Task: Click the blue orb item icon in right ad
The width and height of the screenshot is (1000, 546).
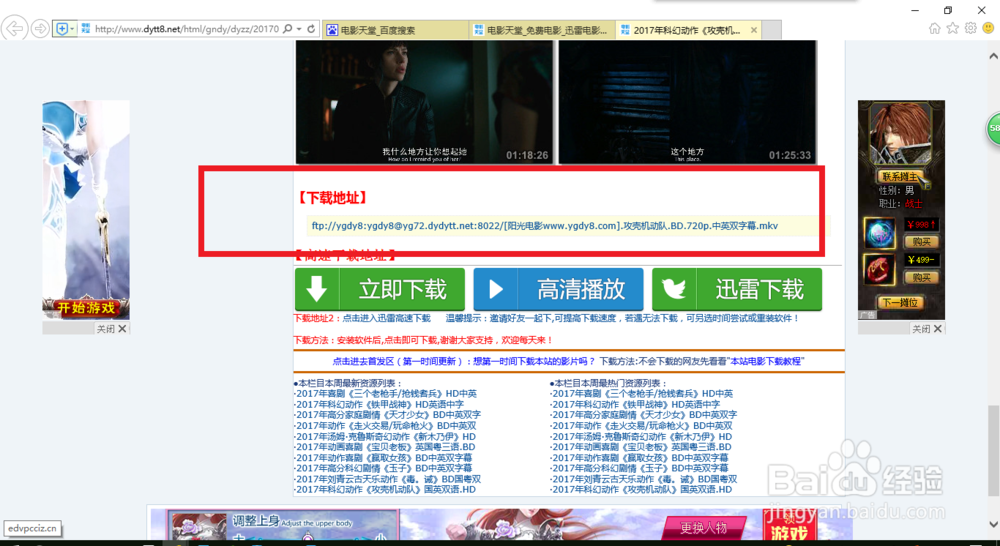Action: (880, 232)
